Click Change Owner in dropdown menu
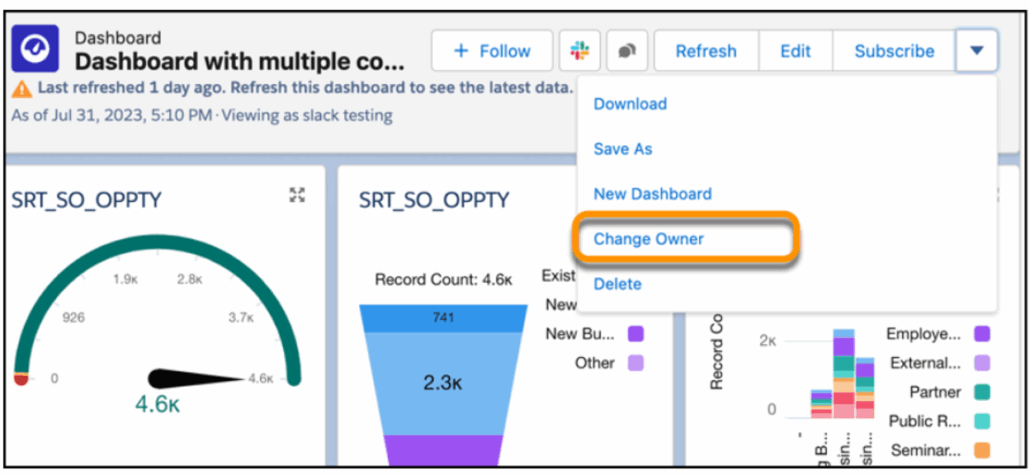Viewport: 1030px width, 475px height. click(648, 239)
